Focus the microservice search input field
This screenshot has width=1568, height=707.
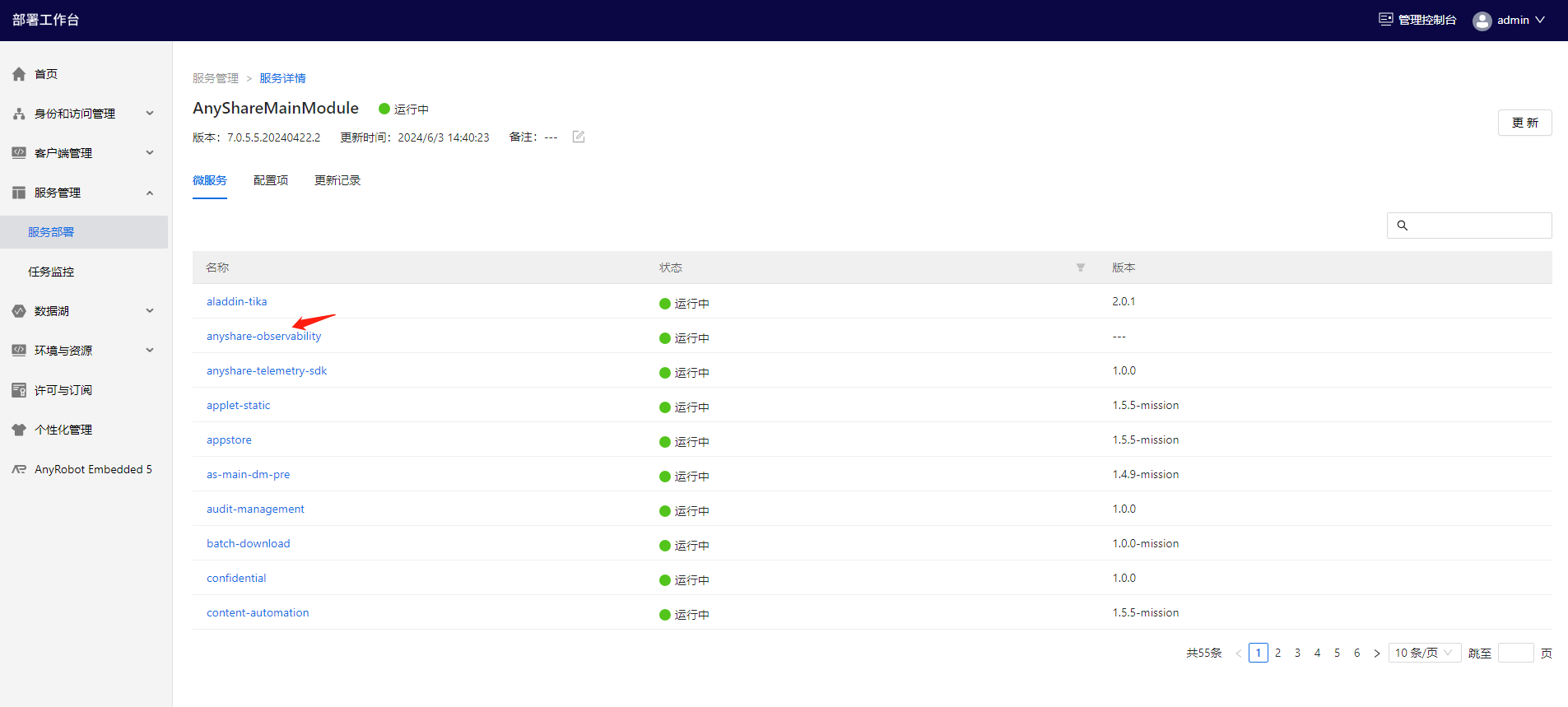(1469, 226)
